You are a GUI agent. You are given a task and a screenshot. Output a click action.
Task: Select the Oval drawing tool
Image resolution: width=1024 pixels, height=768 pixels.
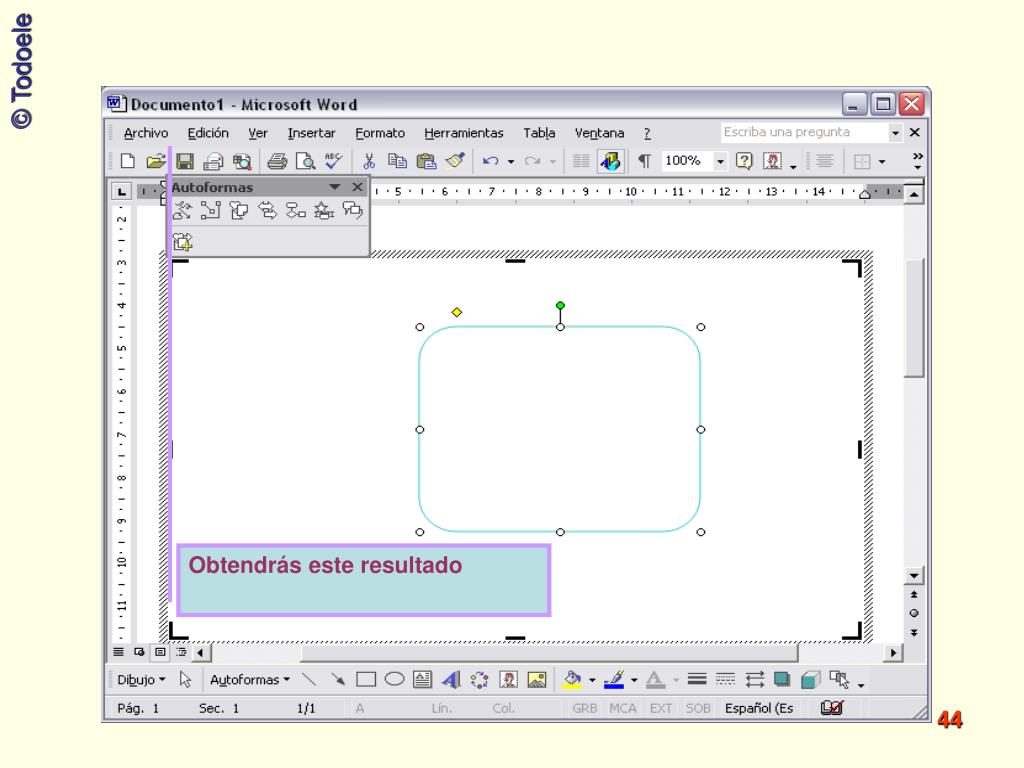point(394,680)
